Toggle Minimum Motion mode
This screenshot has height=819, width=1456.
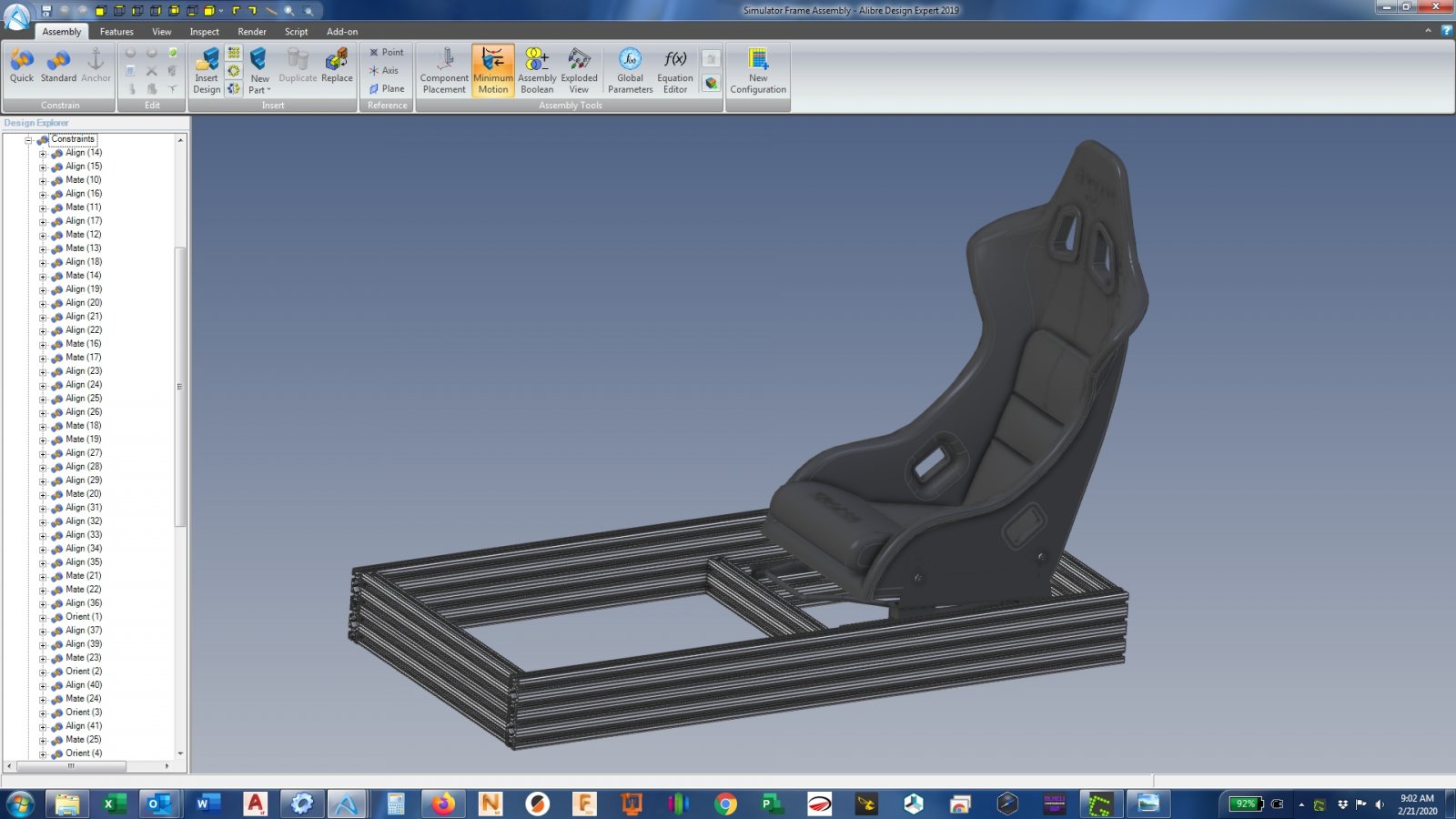coord(493,71)
